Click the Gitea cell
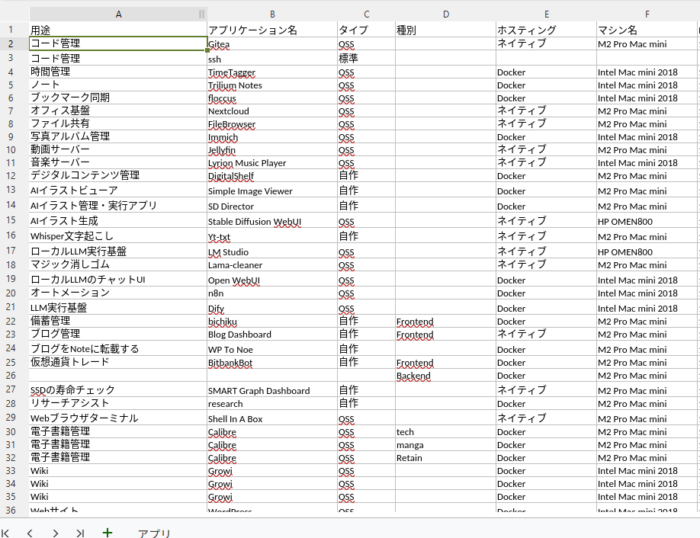This screenshot has width=700, height=538. [270, 45]
